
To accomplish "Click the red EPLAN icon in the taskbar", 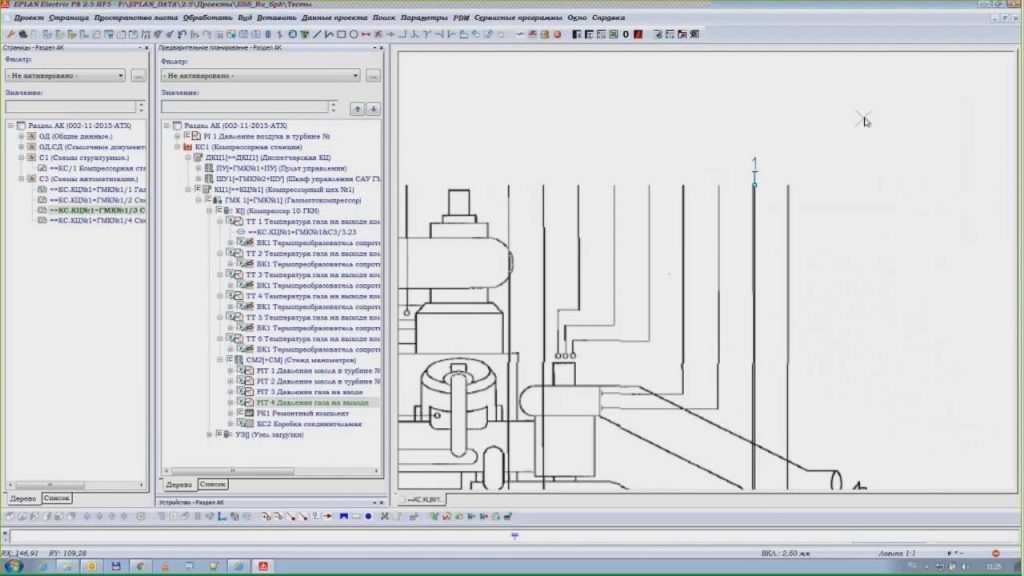I will click(x=263, y=566).
